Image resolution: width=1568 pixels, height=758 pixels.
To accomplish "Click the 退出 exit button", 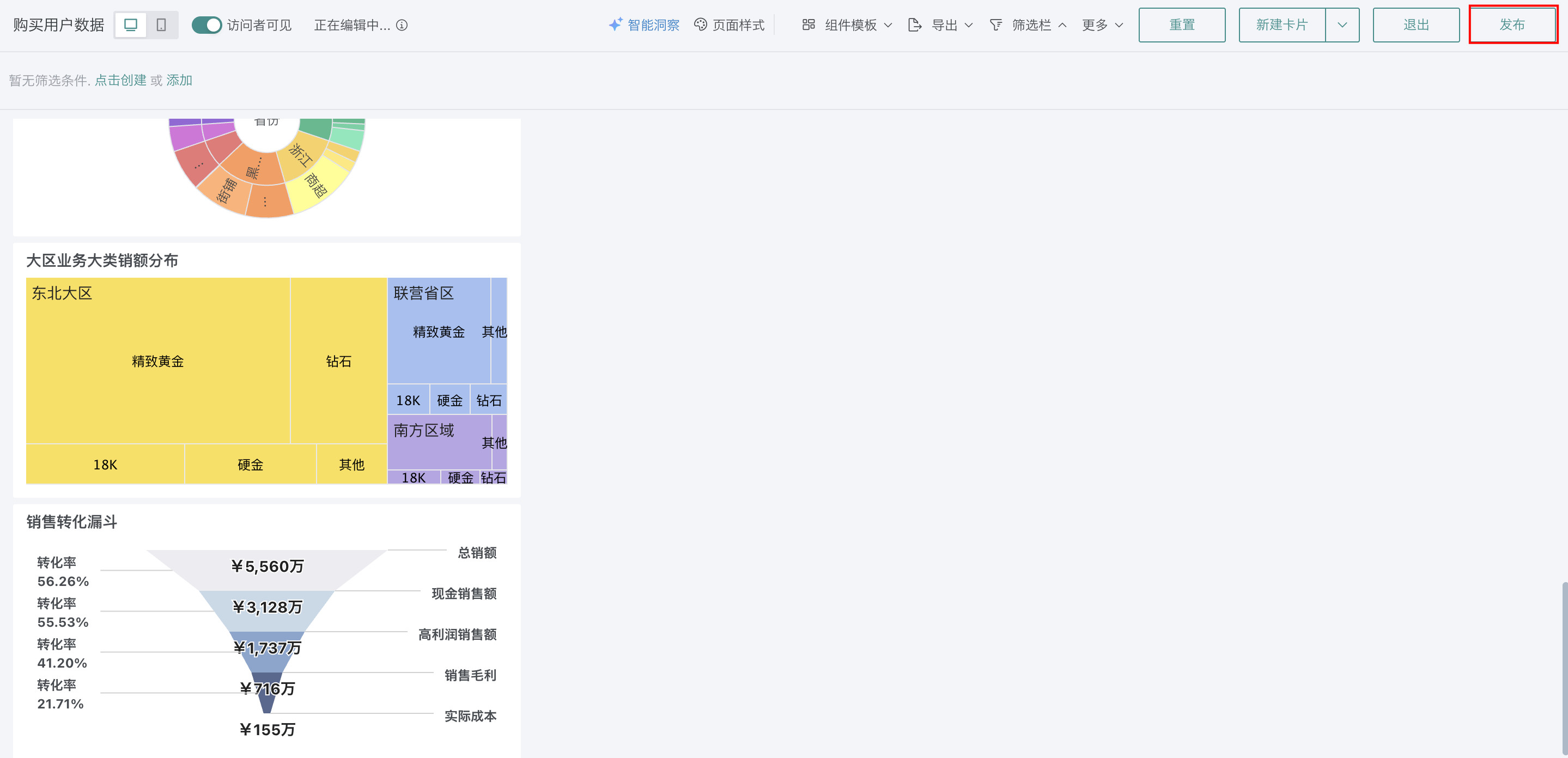I will (1415, 25).
